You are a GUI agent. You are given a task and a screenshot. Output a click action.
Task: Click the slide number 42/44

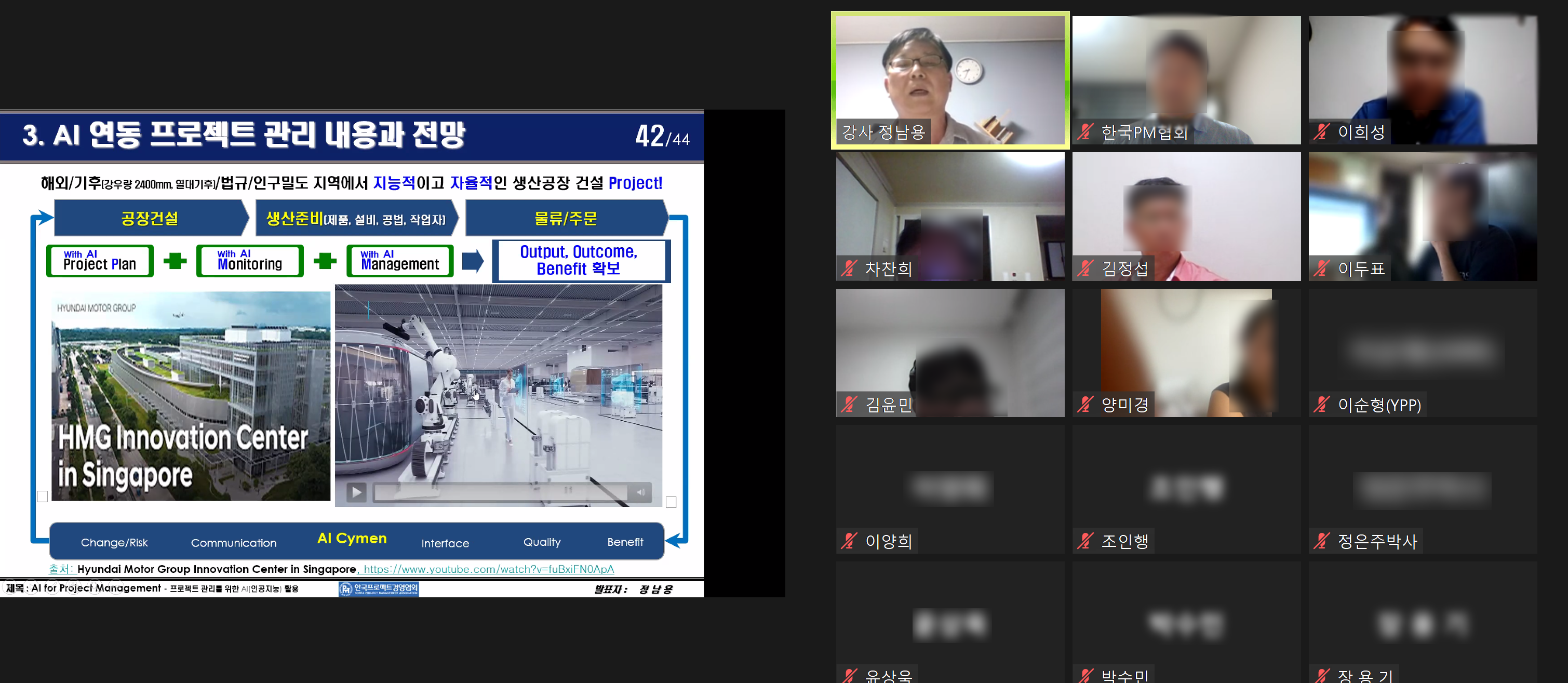click(x=662, y=136)
